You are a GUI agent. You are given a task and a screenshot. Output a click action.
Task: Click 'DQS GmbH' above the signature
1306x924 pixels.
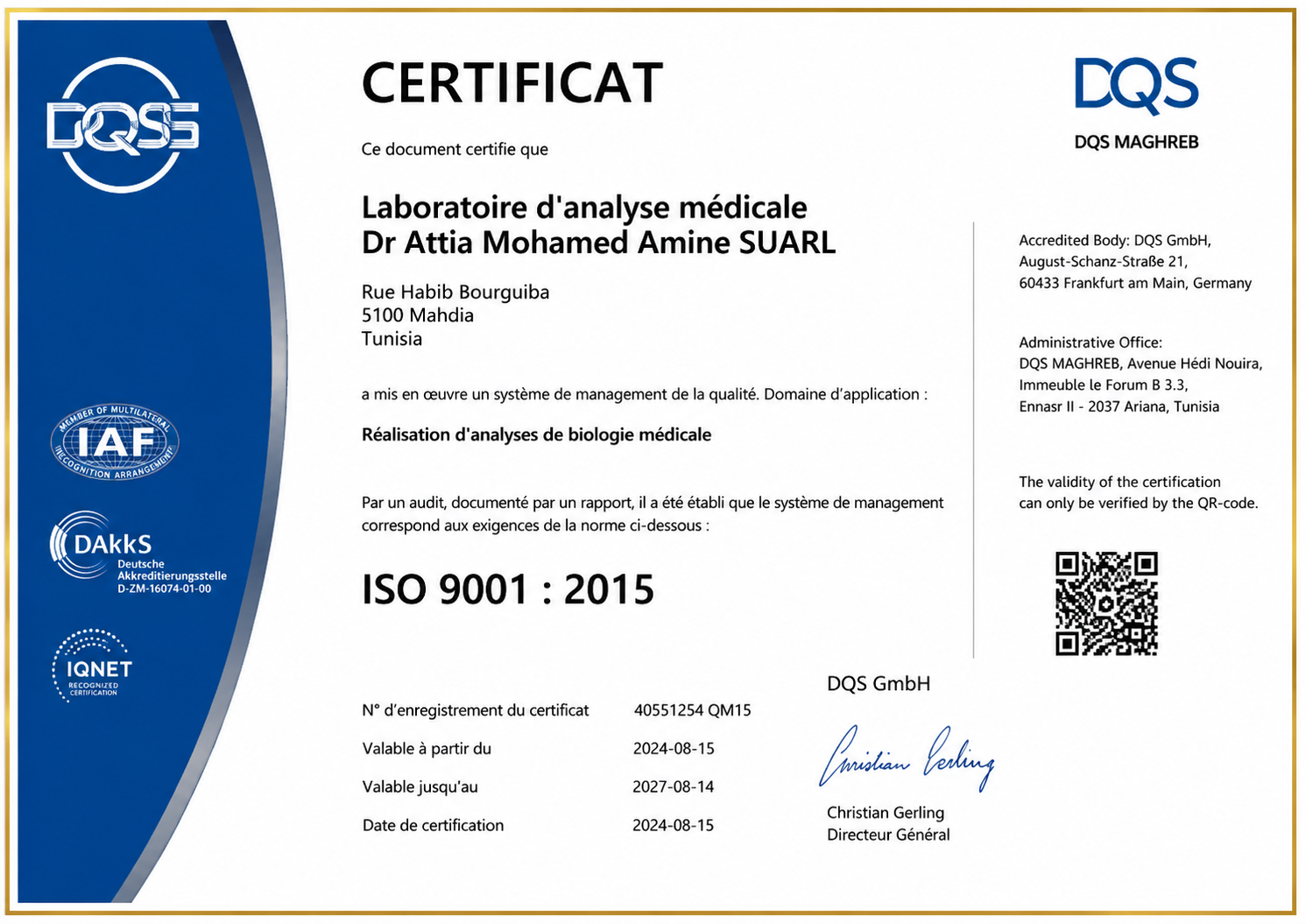point(879,684)
